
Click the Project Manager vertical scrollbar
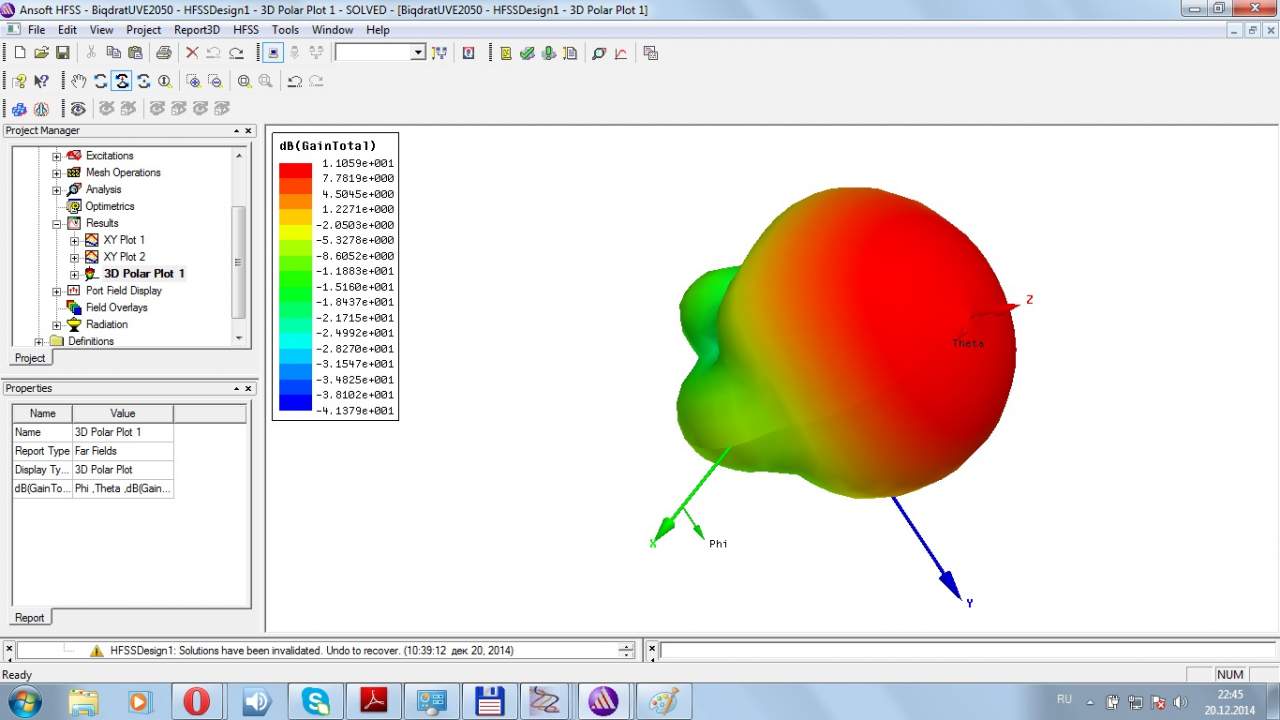point(238,260)
